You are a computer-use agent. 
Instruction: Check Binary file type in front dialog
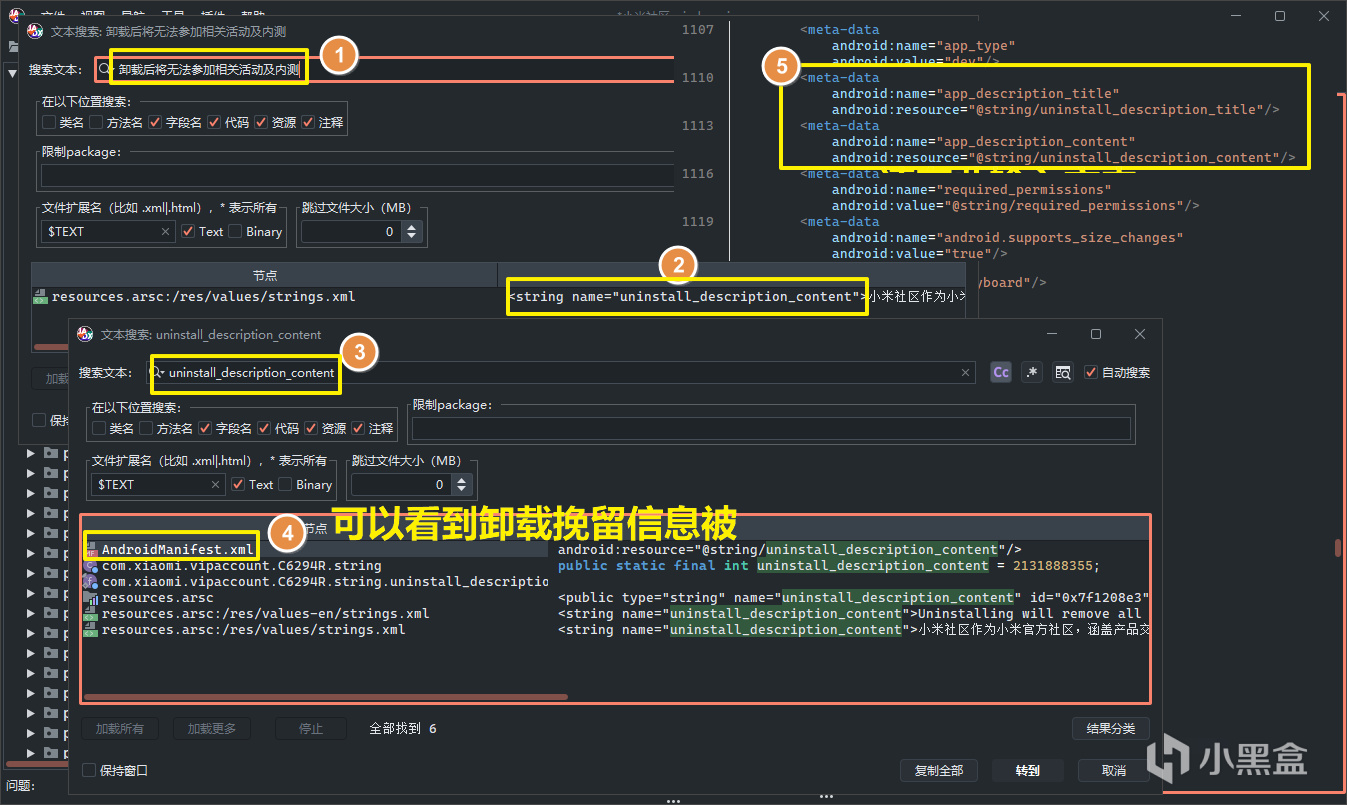pyautogui.click(x=286, y=484)
